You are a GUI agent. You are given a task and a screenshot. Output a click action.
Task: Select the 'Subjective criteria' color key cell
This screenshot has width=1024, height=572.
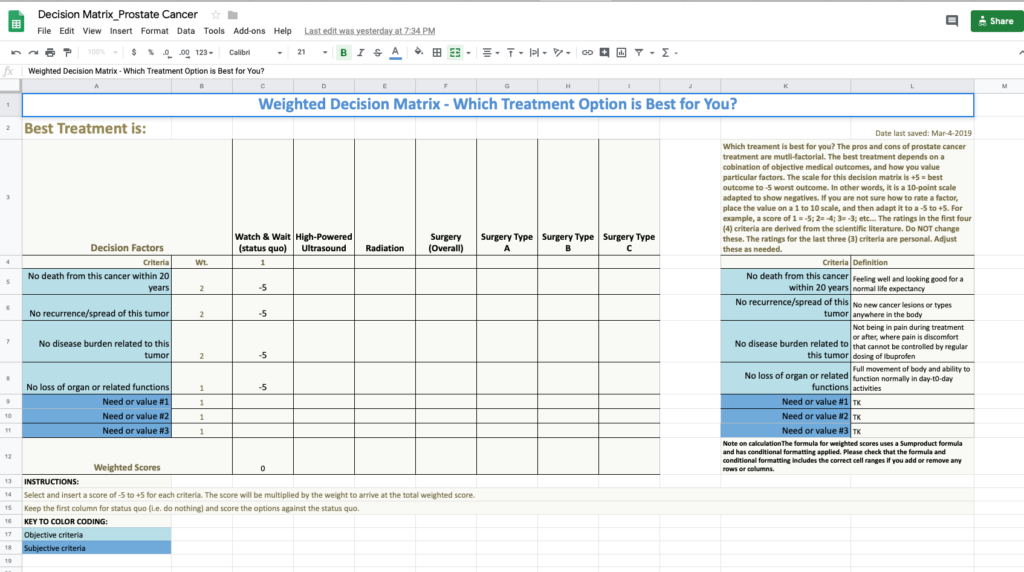(97, 548)
